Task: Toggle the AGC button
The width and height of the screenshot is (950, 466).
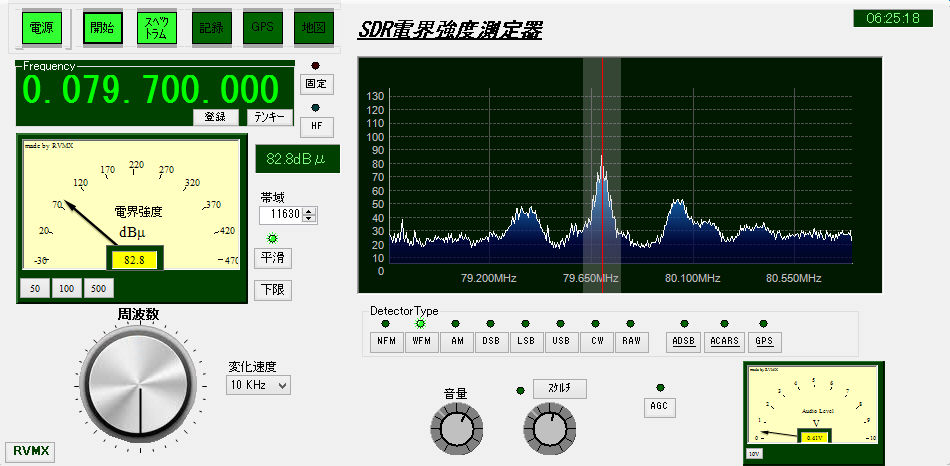Action: tap(660, 407)
